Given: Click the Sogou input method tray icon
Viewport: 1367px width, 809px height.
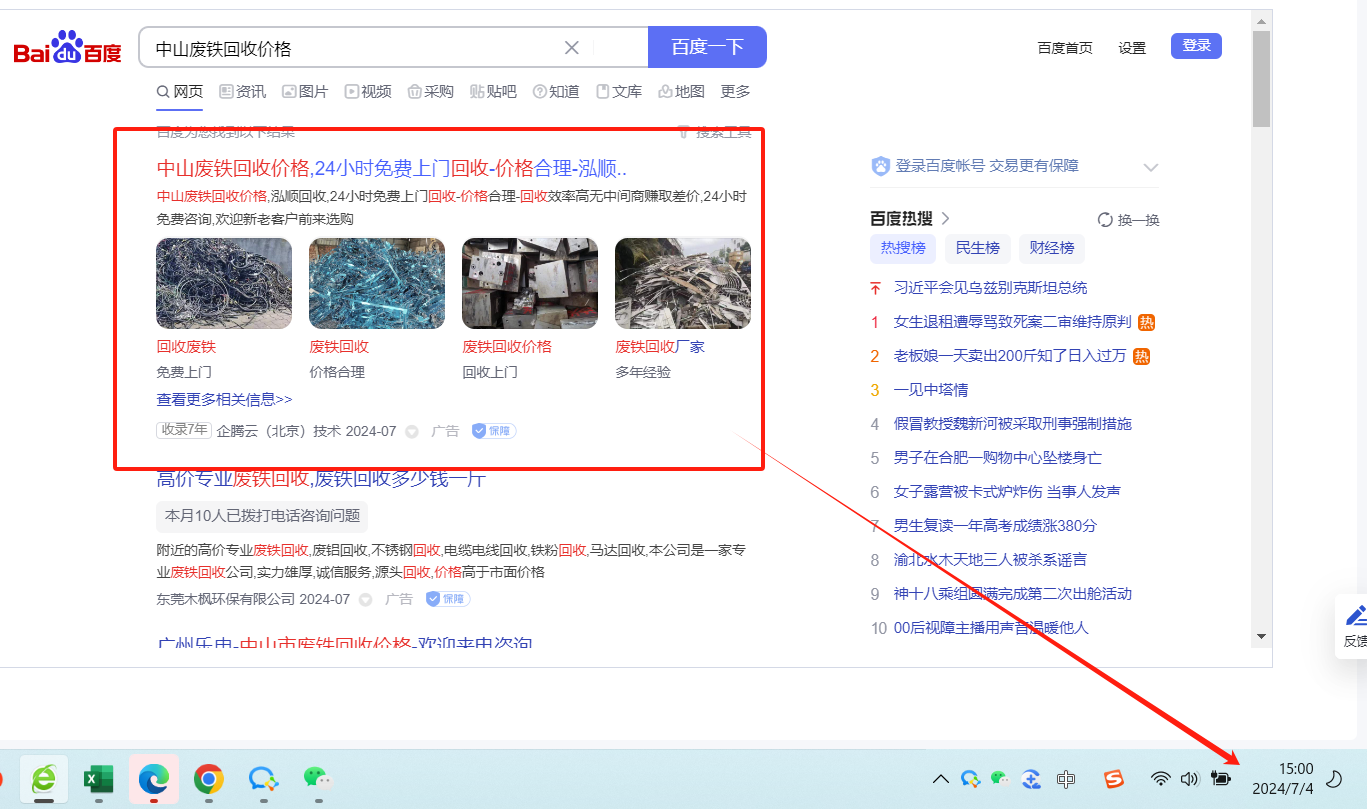Looking at the screenshot, I should tap(1113, 779).
